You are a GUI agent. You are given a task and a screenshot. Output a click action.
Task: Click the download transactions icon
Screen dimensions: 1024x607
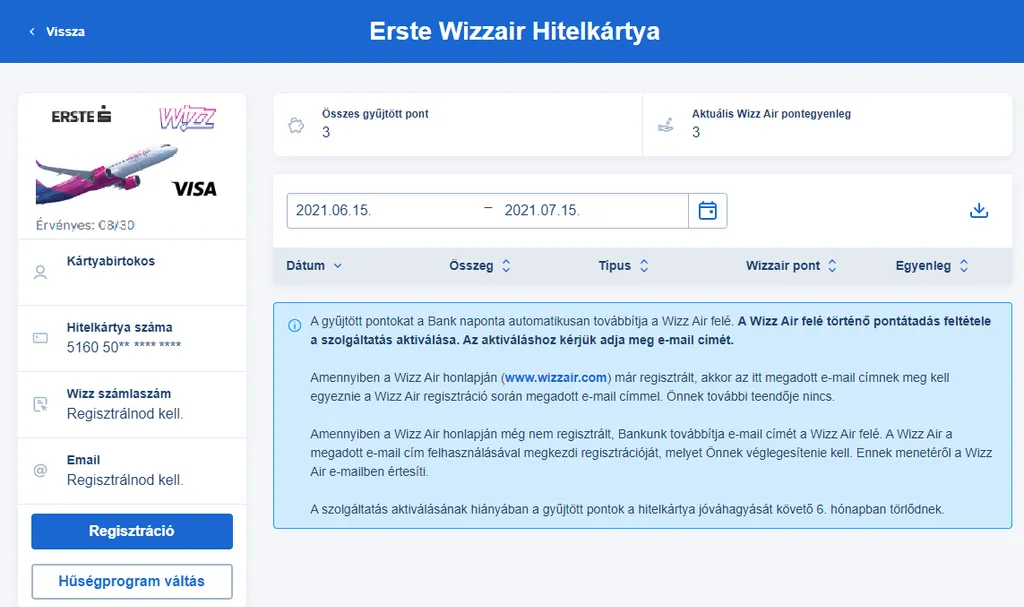tap(979, 211)
